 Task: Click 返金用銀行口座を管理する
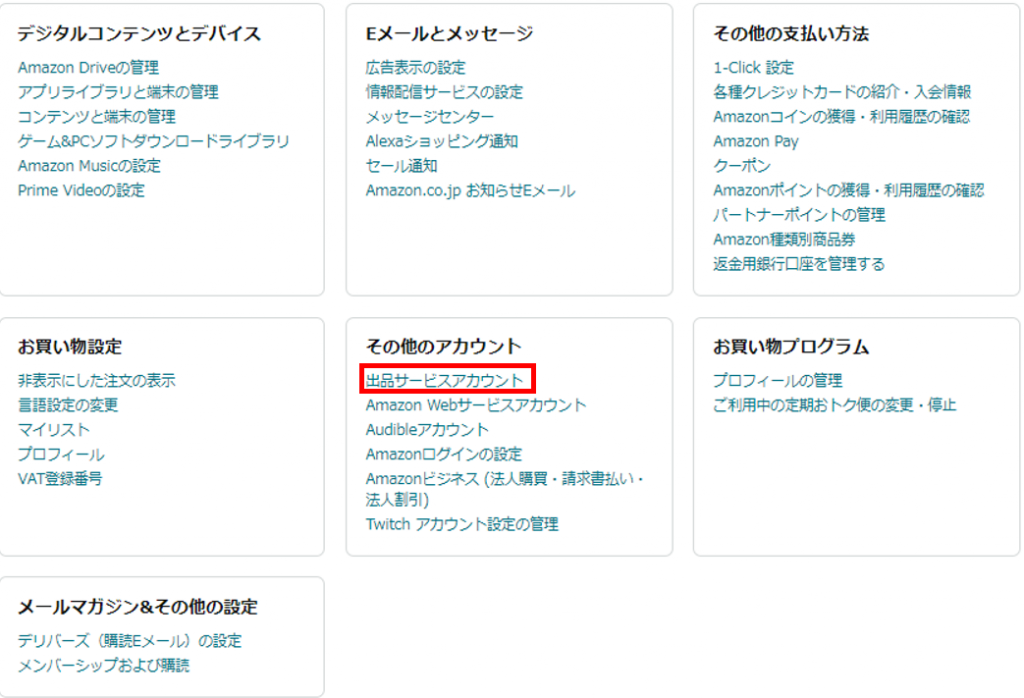click(799, 264)
